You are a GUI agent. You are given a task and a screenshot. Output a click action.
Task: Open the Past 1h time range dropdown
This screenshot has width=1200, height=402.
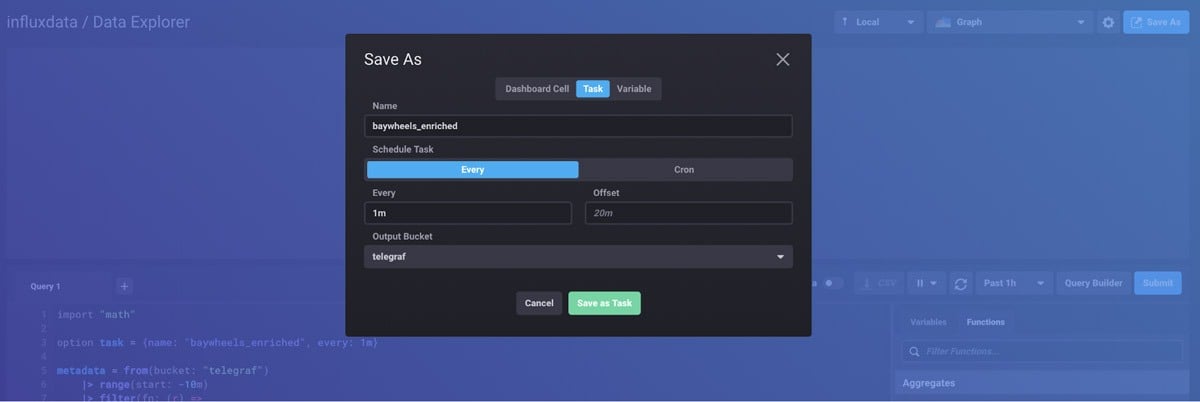click(x=1014, y=284)
